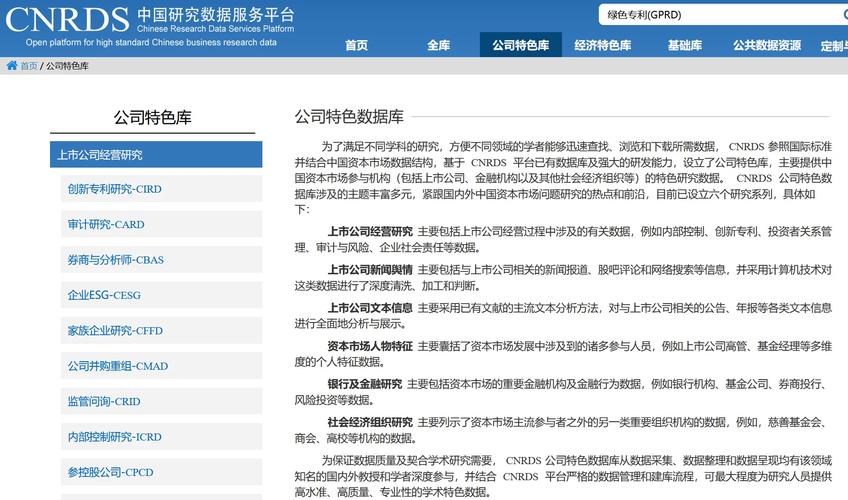Viewport: 848px width, 500px height.
Task: Open 家族企业研究-CFFD database
Action: click(x=161, y=330)
